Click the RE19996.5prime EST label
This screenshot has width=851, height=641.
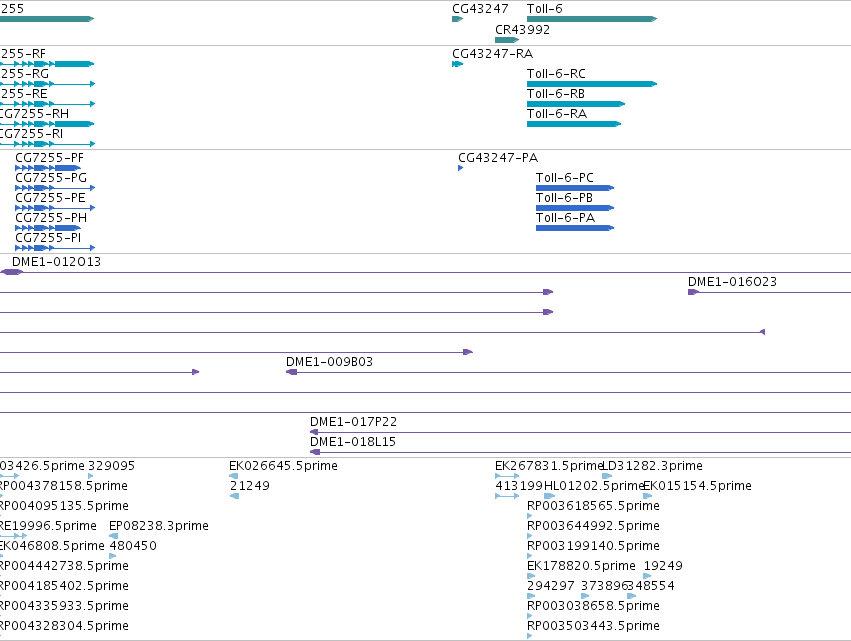click(x=48, y=526)
